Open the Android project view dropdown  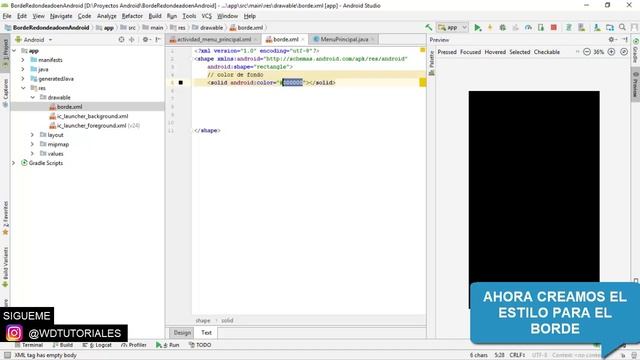34,40
